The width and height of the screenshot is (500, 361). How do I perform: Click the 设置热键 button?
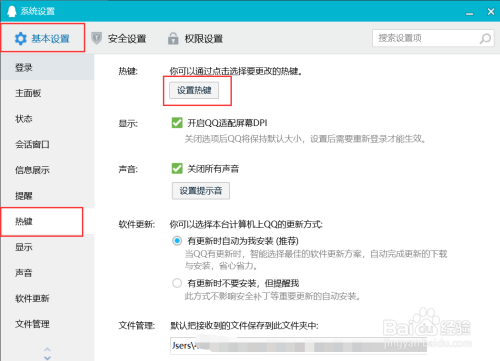[194, 90]
